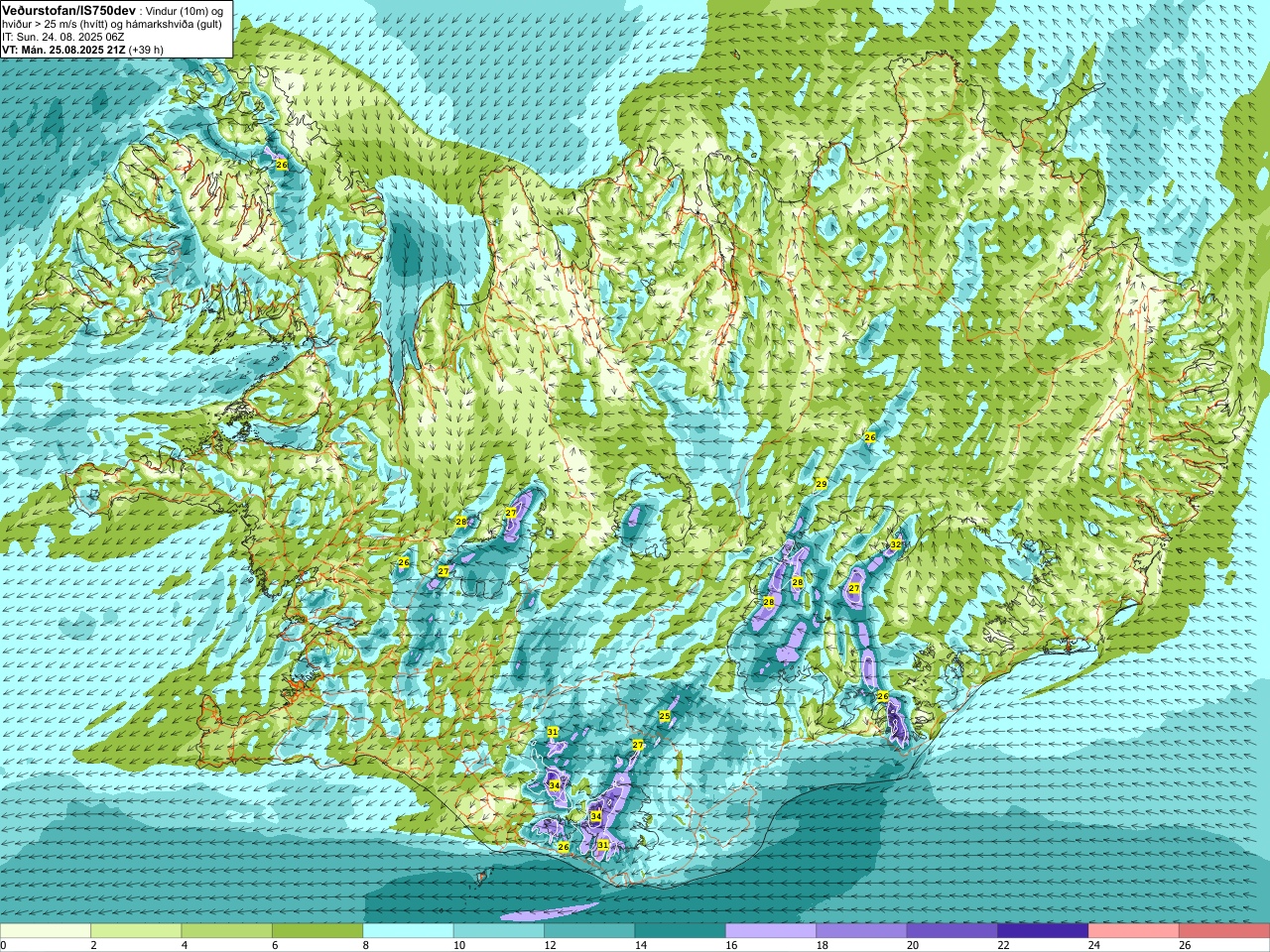Click the 'IT: Sun. 24. 08. 2025 06Z' line
Viewport: 1270px width, 952px height.
63,37
